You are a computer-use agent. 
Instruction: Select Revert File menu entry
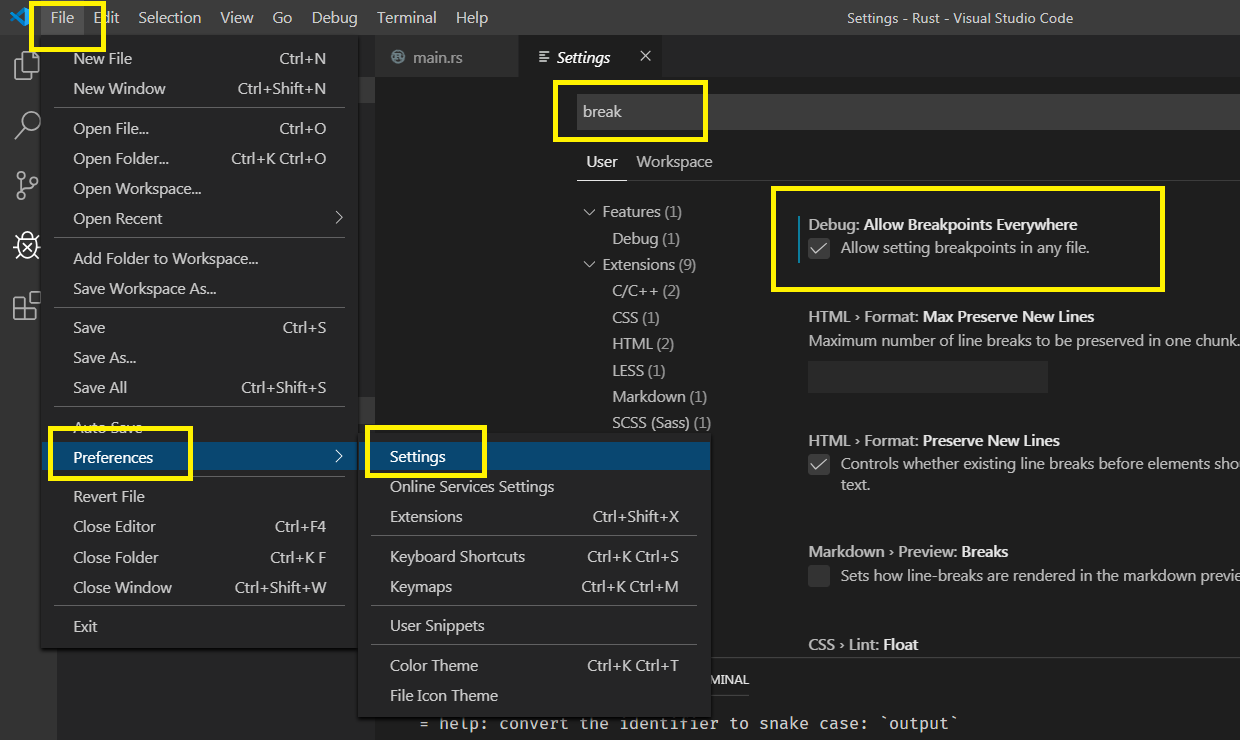tap(199, 497)
